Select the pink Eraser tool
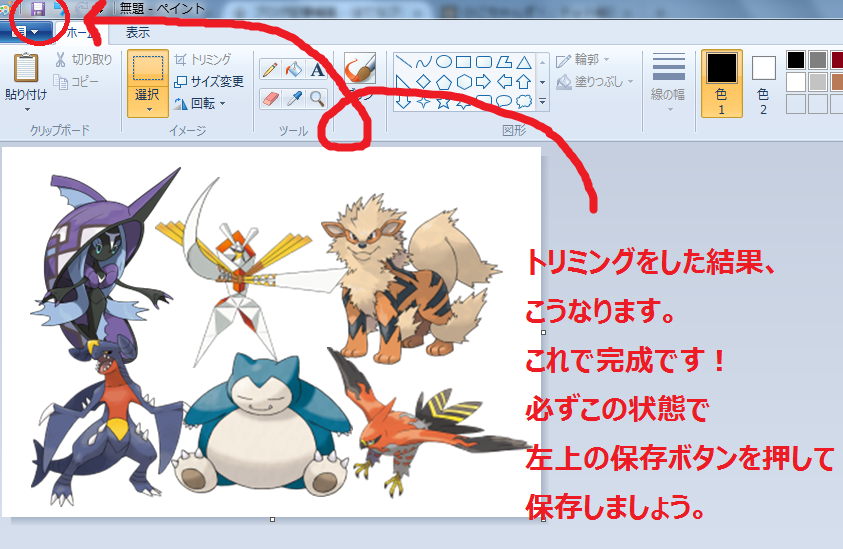Screen dimensions: 843x549 270,98
